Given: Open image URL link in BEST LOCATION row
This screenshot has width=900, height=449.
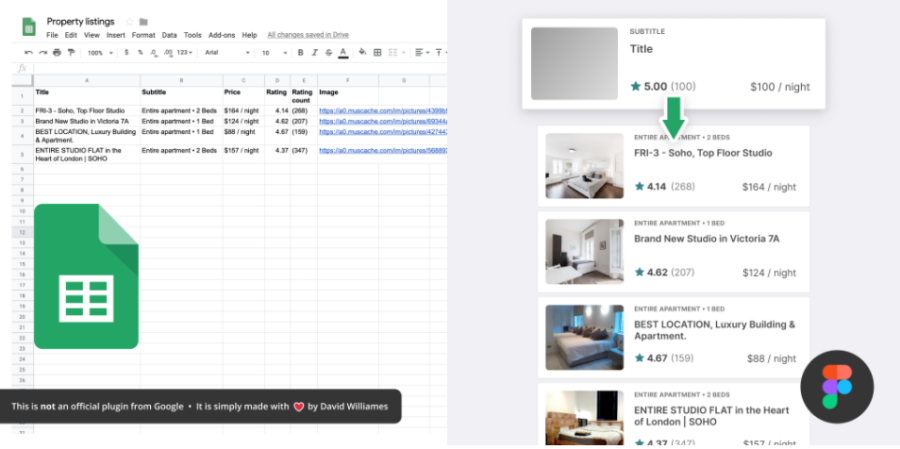Looking at the screenshot, I should (x=383, y=131).
